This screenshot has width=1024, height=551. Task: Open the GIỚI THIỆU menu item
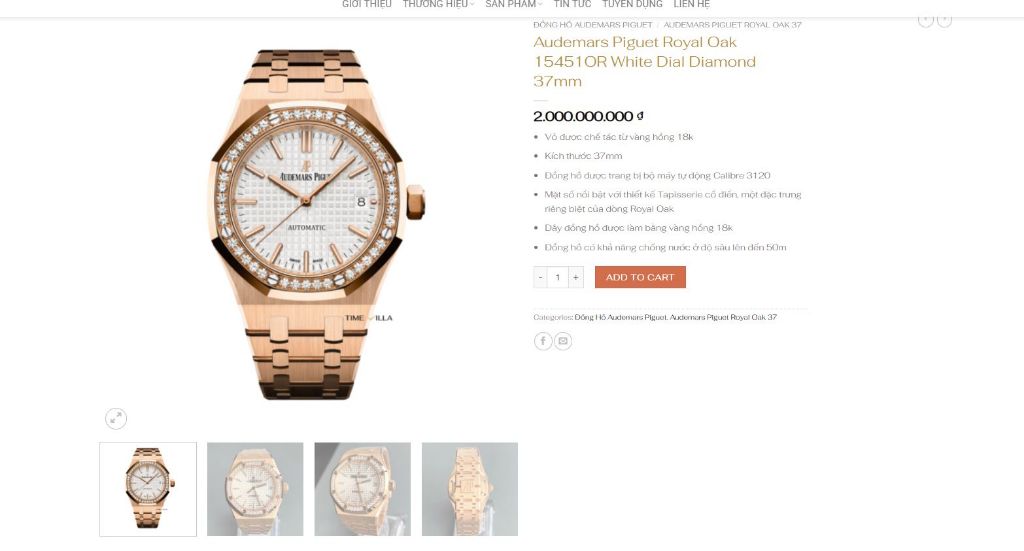366,4
